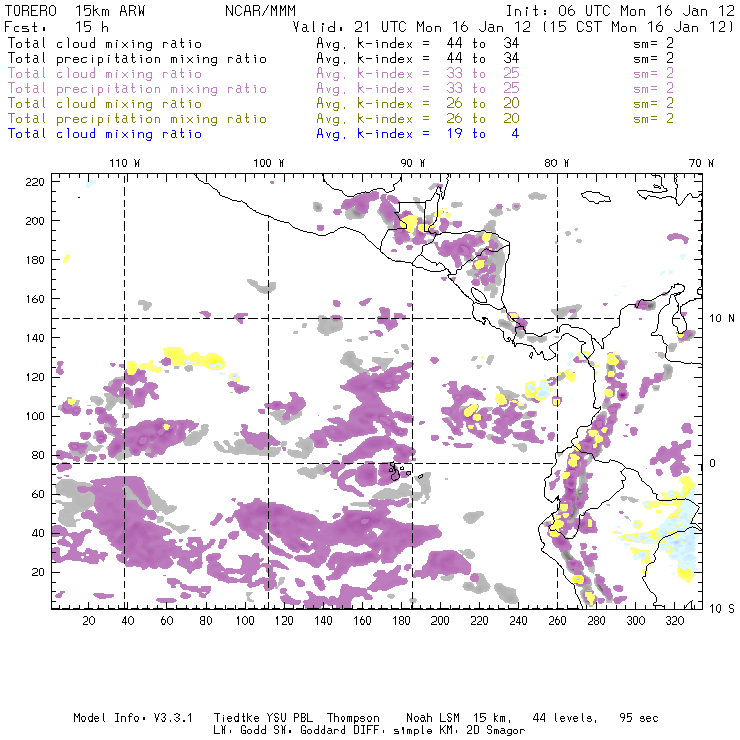Select k-index "33 to 25" on purple cloud row
The image size is (740, 740).
pyautogui.click(x=483, y=74)
